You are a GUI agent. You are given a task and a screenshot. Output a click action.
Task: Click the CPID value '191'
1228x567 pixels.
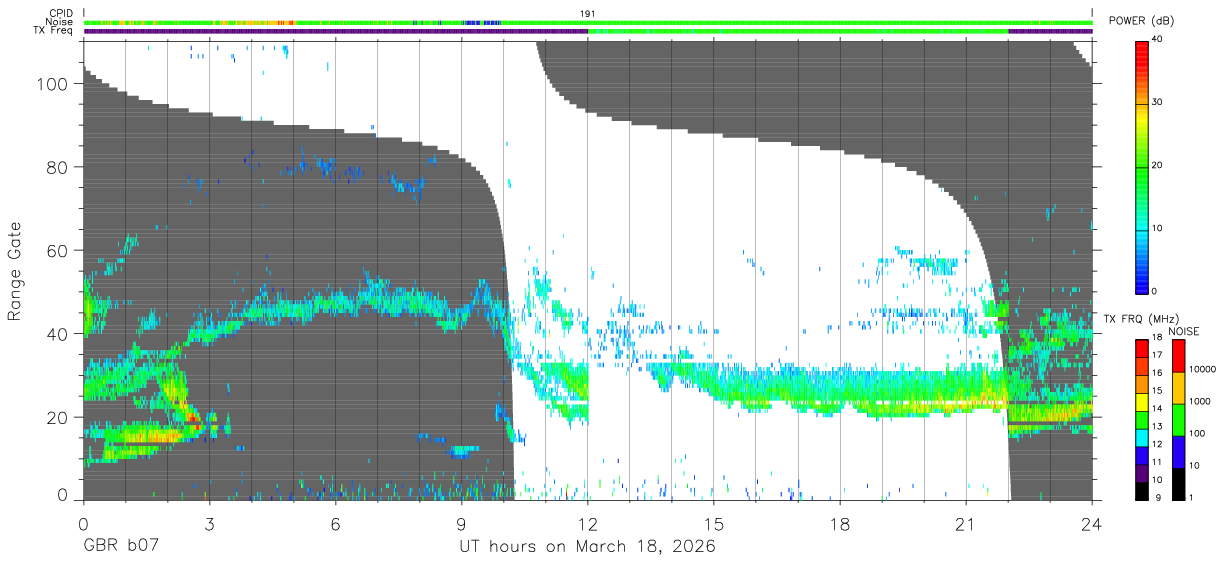click(x=588, y=13)
